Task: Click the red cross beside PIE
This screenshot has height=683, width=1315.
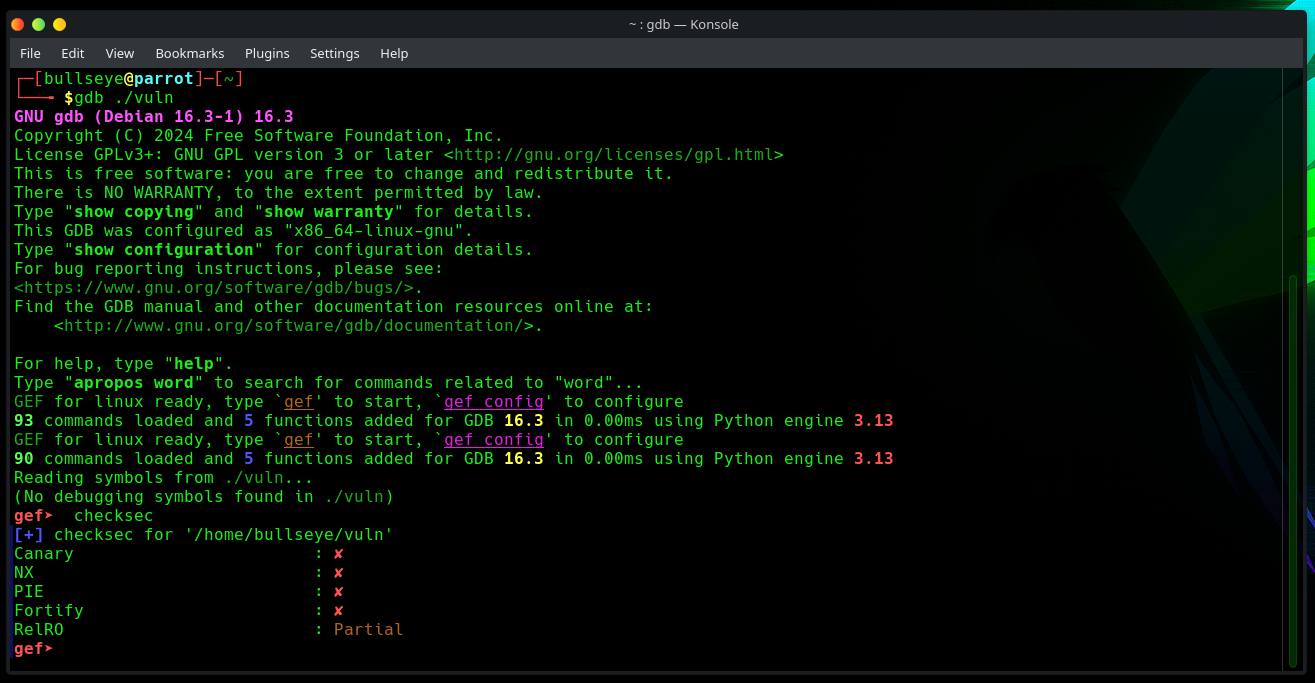Action: click(x=339, y=592)
